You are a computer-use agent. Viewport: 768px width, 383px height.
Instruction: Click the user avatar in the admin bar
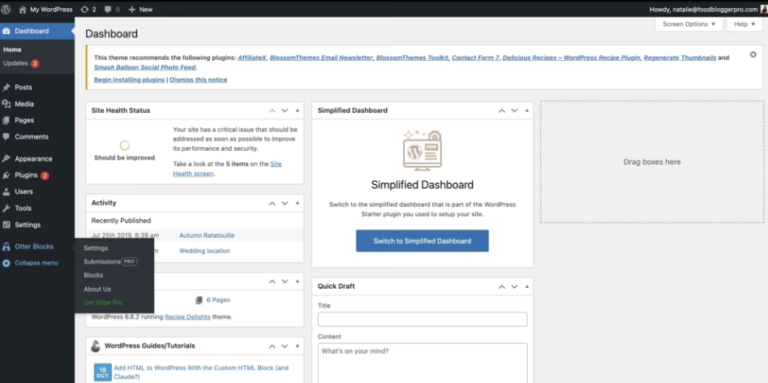[765, 9]
